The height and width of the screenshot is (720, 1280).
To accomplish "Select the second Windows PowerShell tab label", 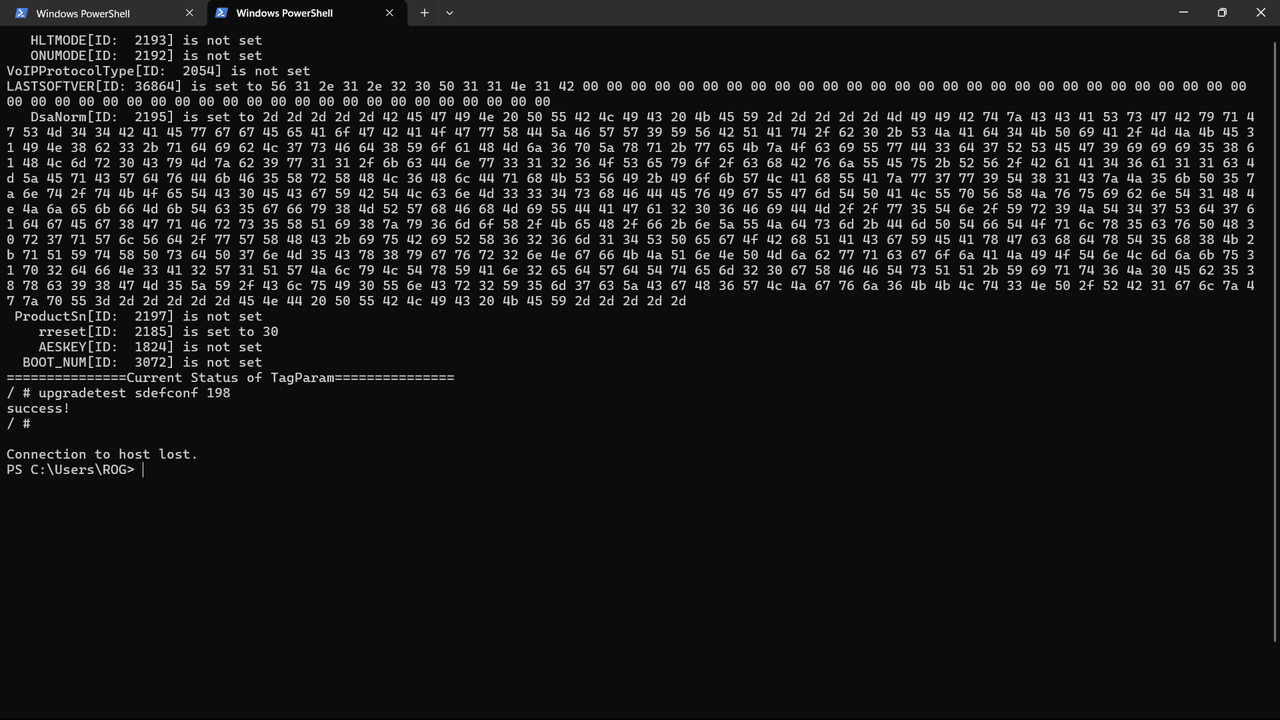I will [284, 13].
